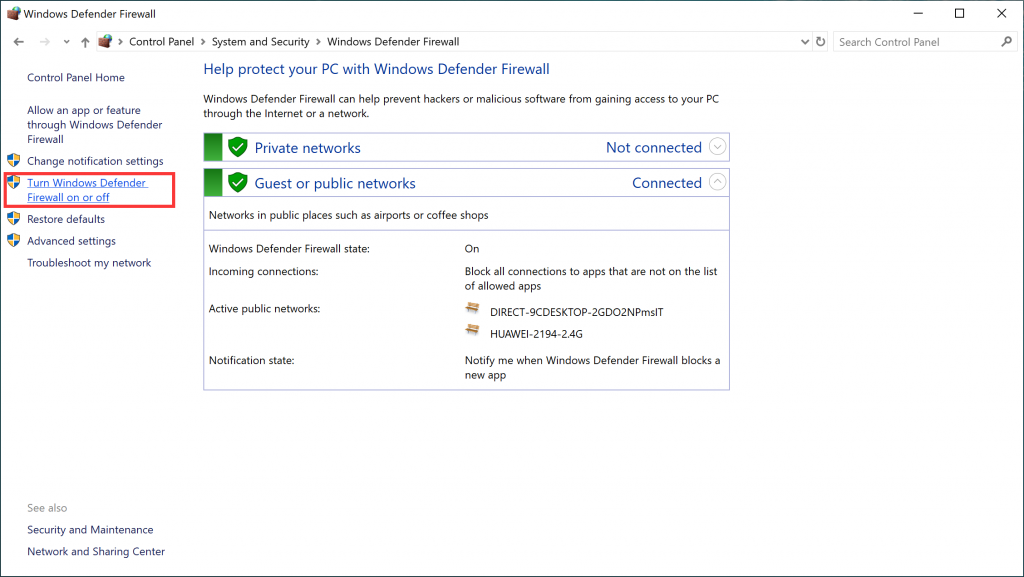Viewport: 1024px width, 577px height.
Task: Click the search magnifier icon
Action: [1005, 41]
